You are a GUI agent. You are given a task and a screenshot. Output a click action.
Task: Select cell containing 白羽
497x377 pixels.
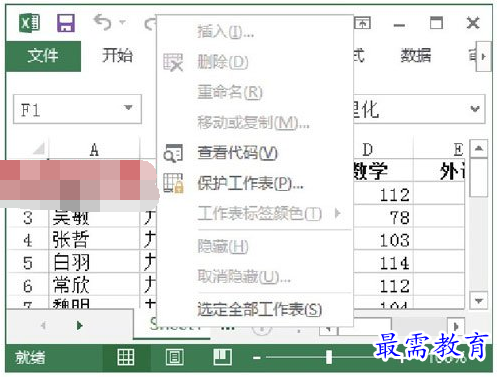pyautogui.click(x=94, y=262)
